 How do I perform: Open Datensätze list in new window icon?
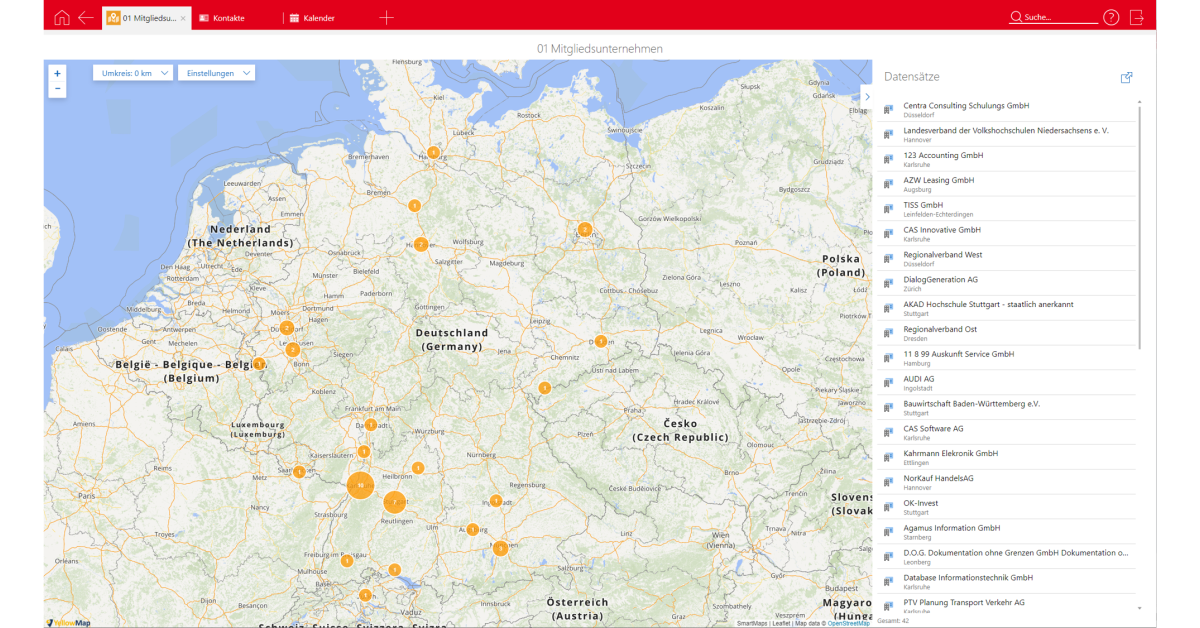click(x=1127, y=77)
